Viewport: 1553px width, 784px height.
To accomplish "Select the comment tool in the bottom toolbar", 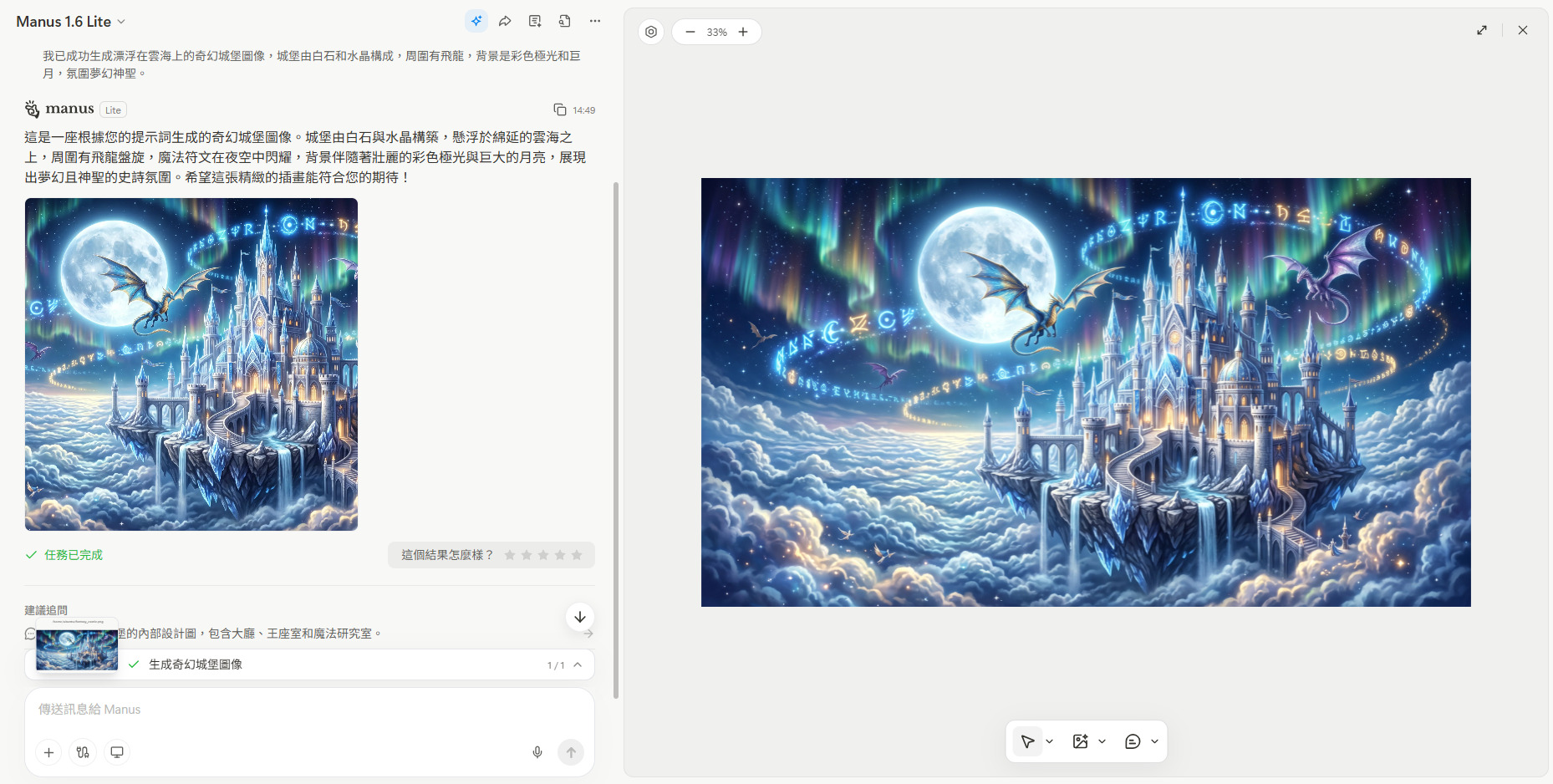I will [x=1133, y=741].
